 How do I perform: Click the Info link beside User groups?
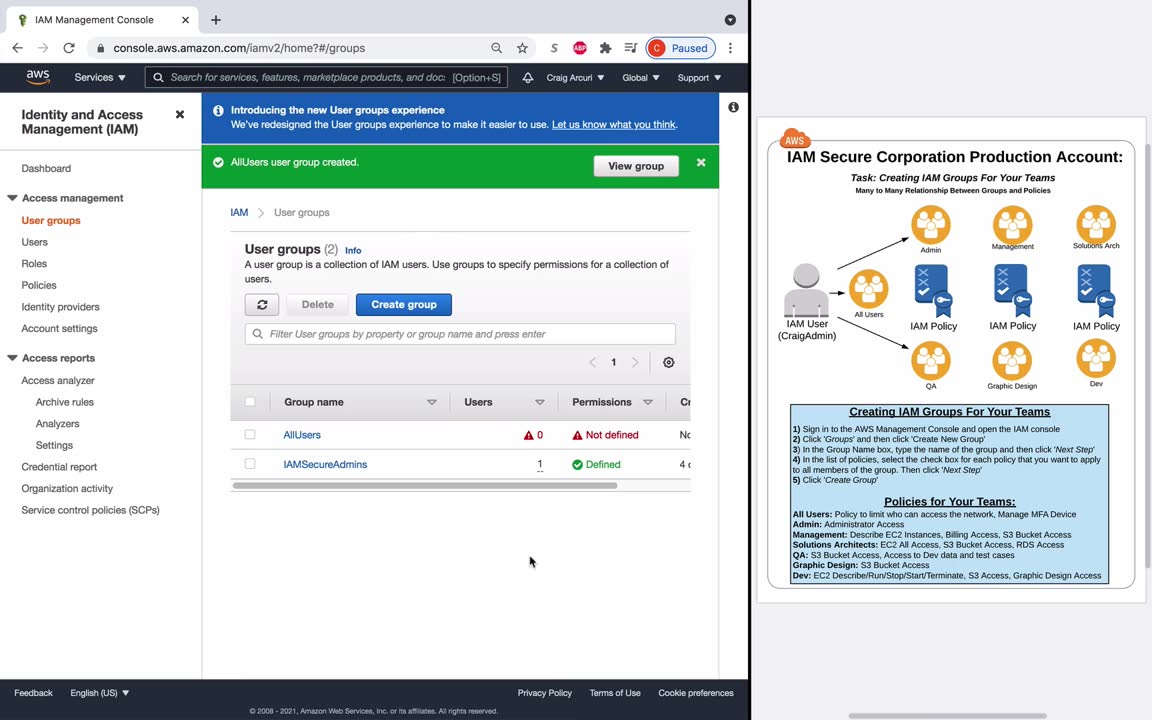point(353,251)
